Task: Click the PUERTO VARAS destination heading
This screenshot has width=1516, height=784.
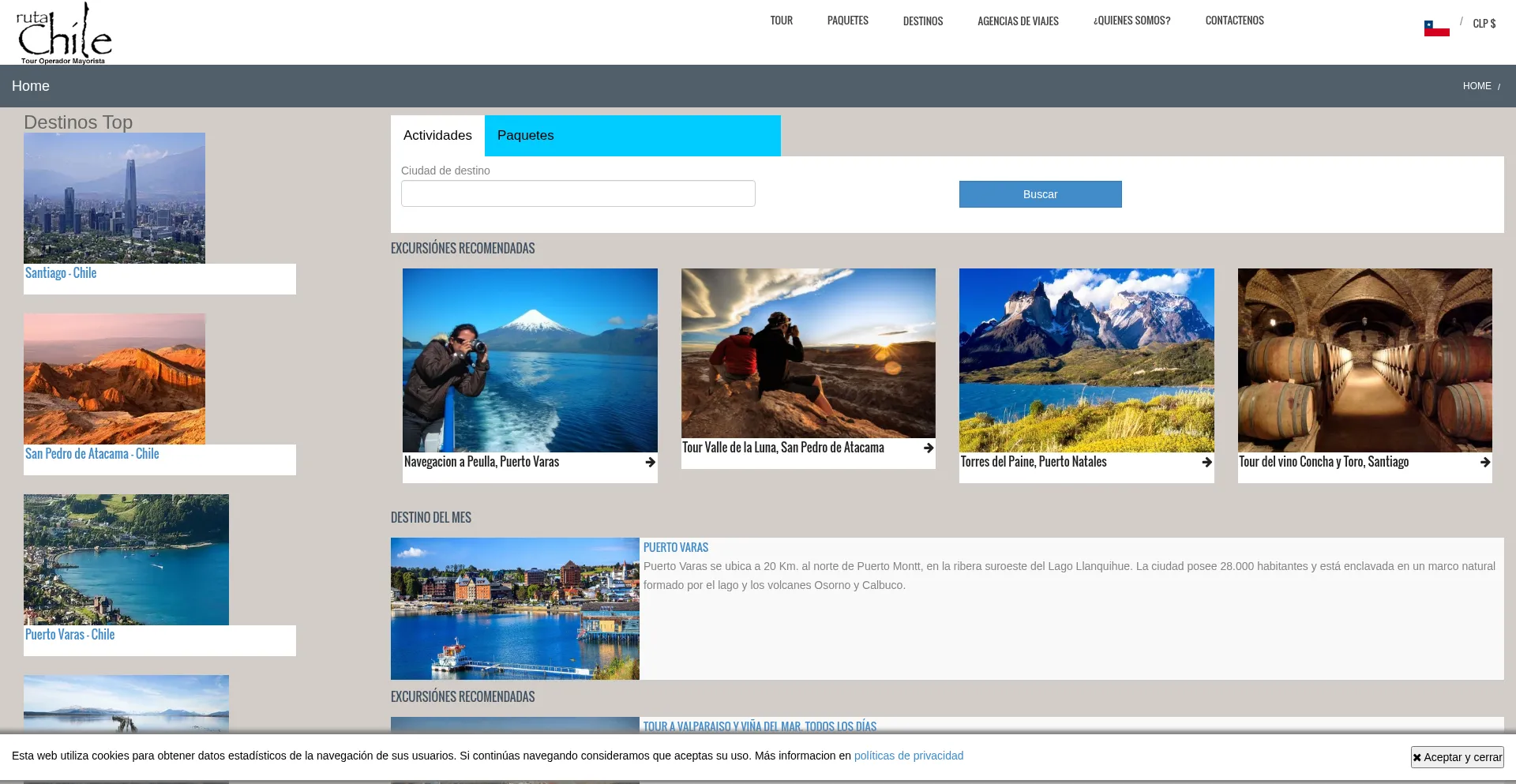Action: click(675, 547)
